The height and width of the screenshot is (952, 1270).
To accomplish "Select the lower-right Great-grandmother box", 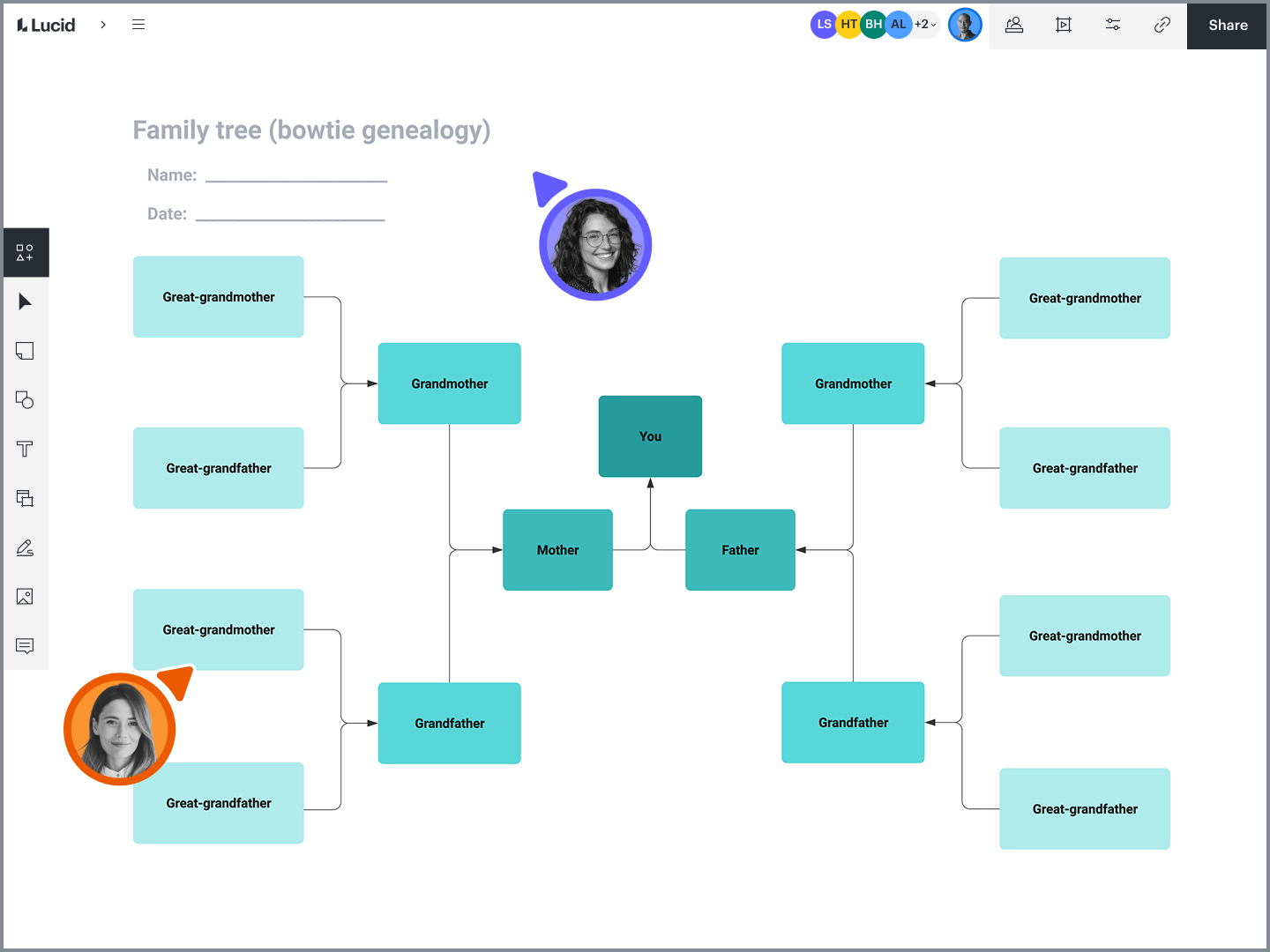I will coord(1085,636).
